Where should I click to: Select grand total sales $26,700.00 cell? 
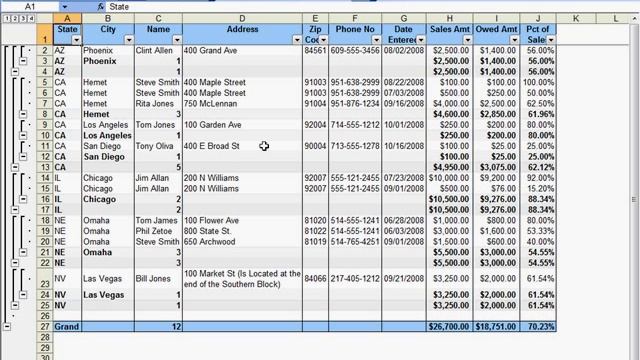click(449, 327)
